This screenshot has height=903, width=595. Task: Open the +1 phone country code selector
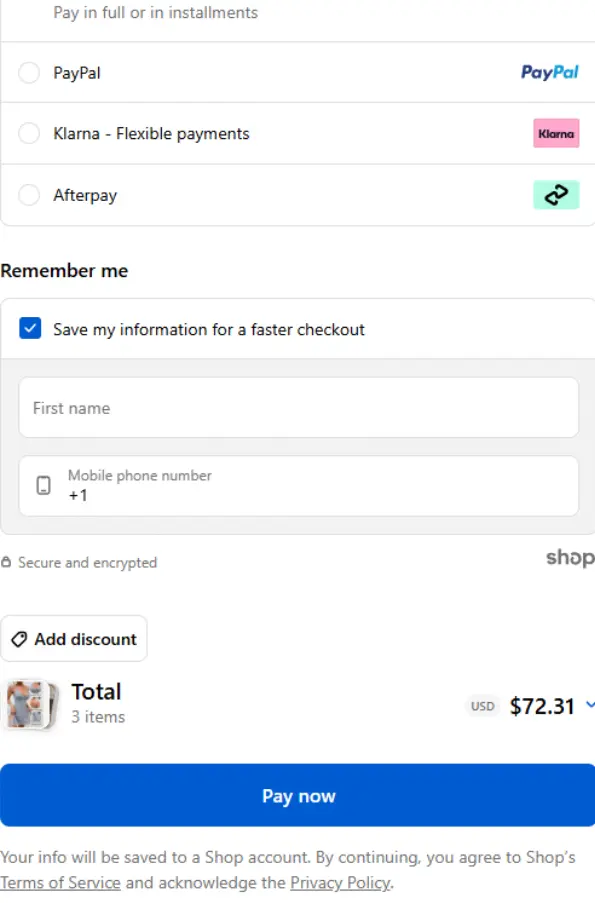(x=80, y=494)
